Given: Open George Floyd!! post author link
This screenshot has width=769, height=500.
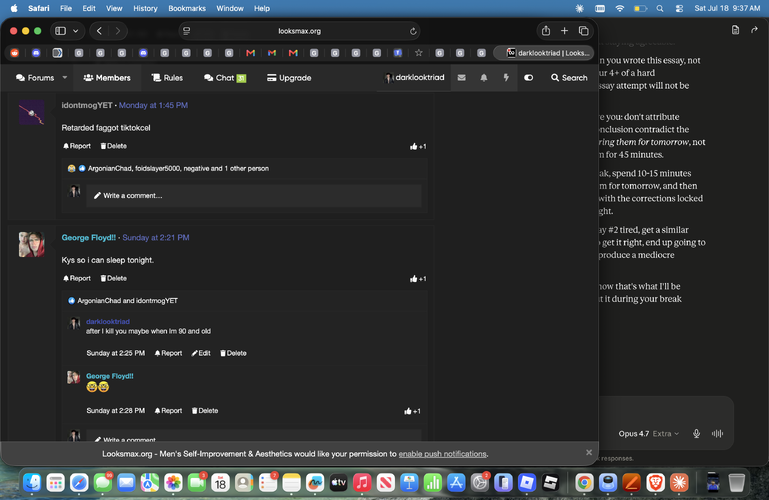Looking at the screenshot, I should point(89,237).
